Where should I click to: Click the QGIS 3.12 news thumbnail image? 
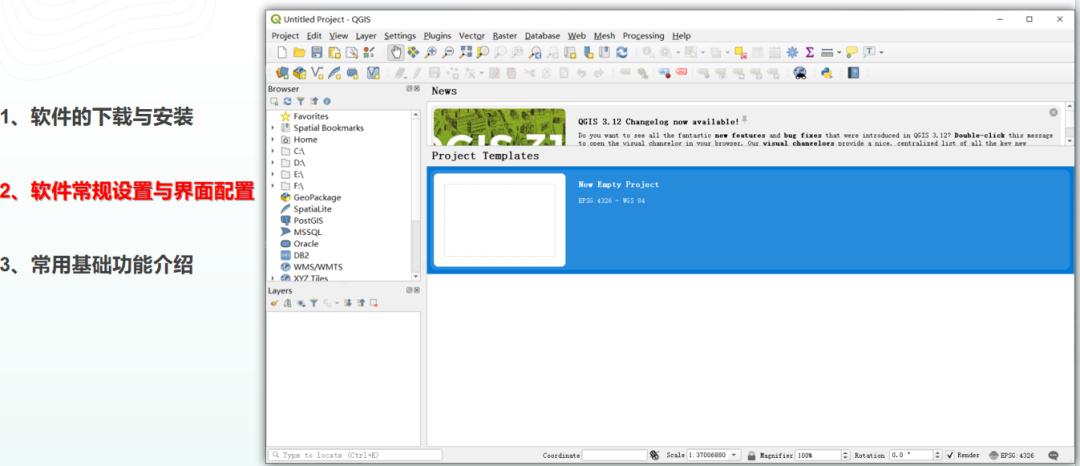pyautogui.click(x=499, y=127)
